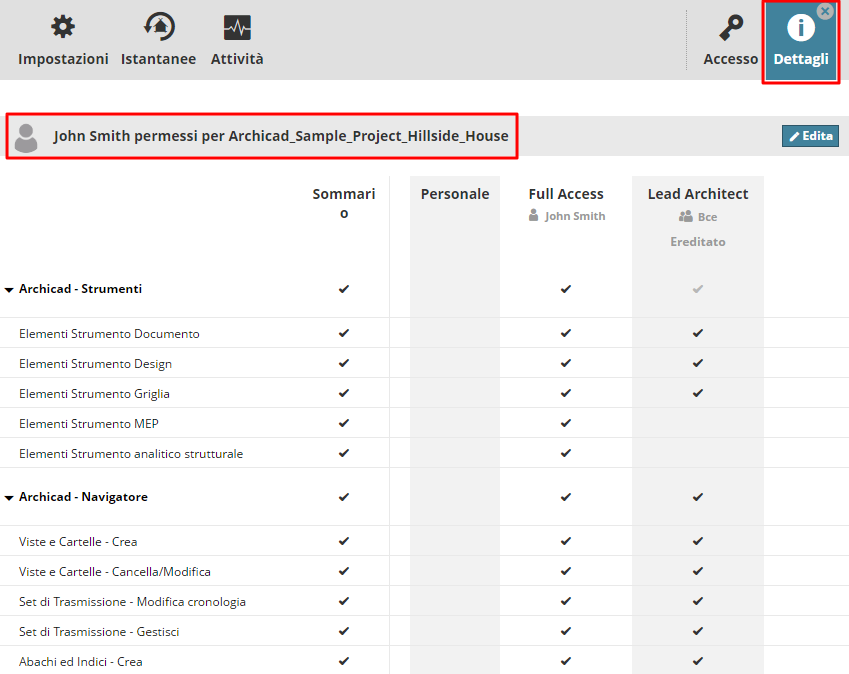The height and width of the screenshot is (674, 849).
Task: Click the Bce group icon under Lead Architect
Action: pyautogui.click(x=685, y=216)
